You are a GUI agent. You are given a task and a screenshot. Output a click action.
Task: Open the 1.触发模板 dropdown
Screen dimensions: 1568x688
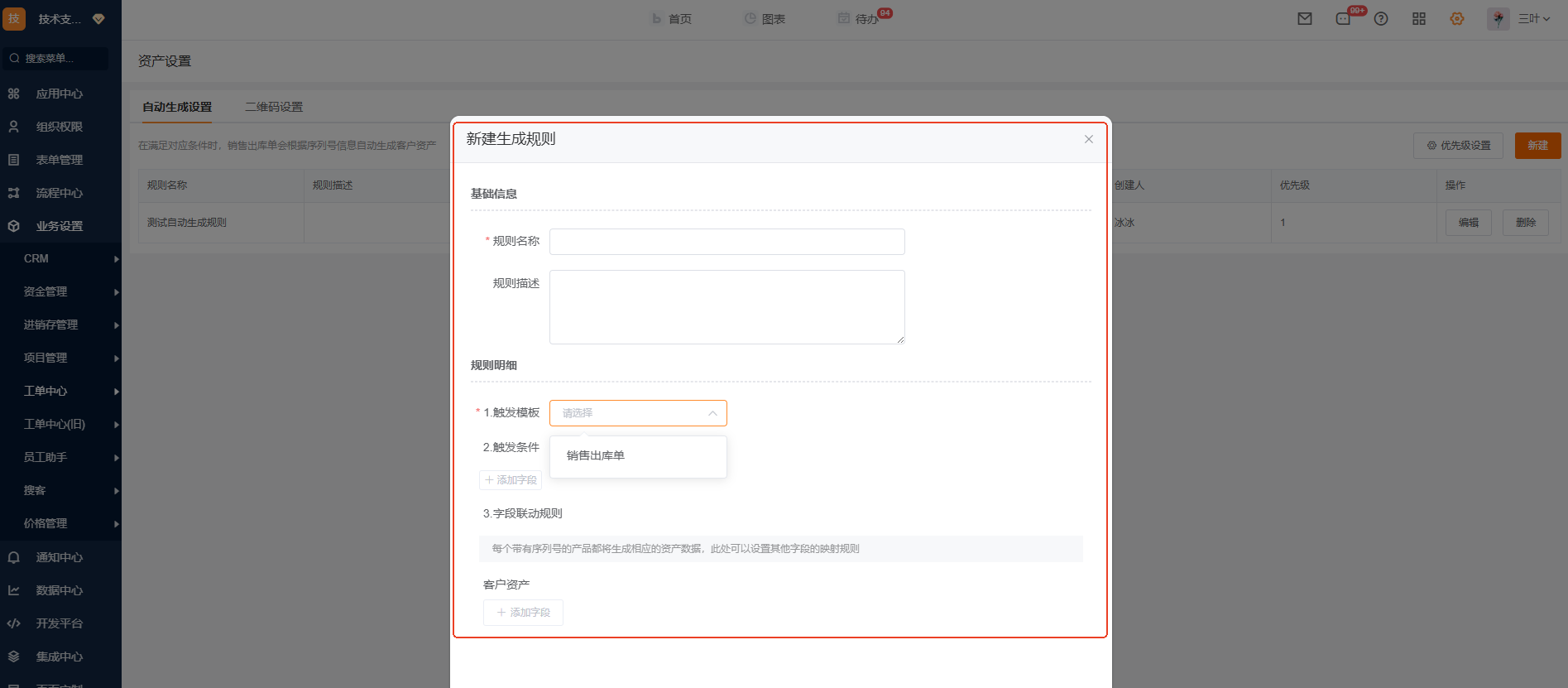(638, 413)
